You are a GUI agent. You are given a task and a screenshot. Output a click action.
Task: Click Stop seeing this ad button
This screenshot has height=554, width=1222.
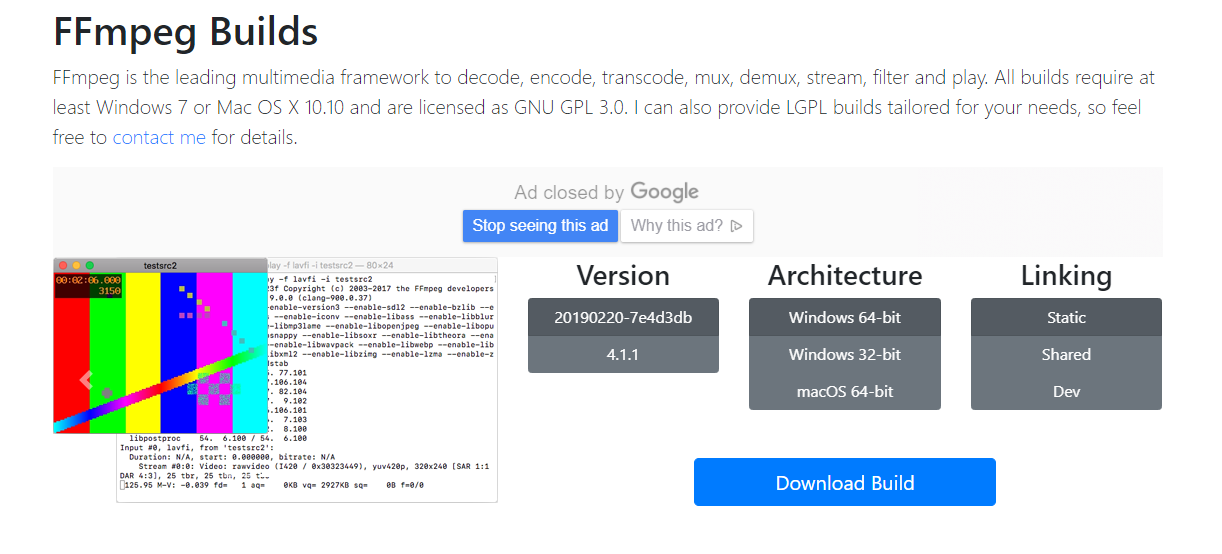(540, 225)
